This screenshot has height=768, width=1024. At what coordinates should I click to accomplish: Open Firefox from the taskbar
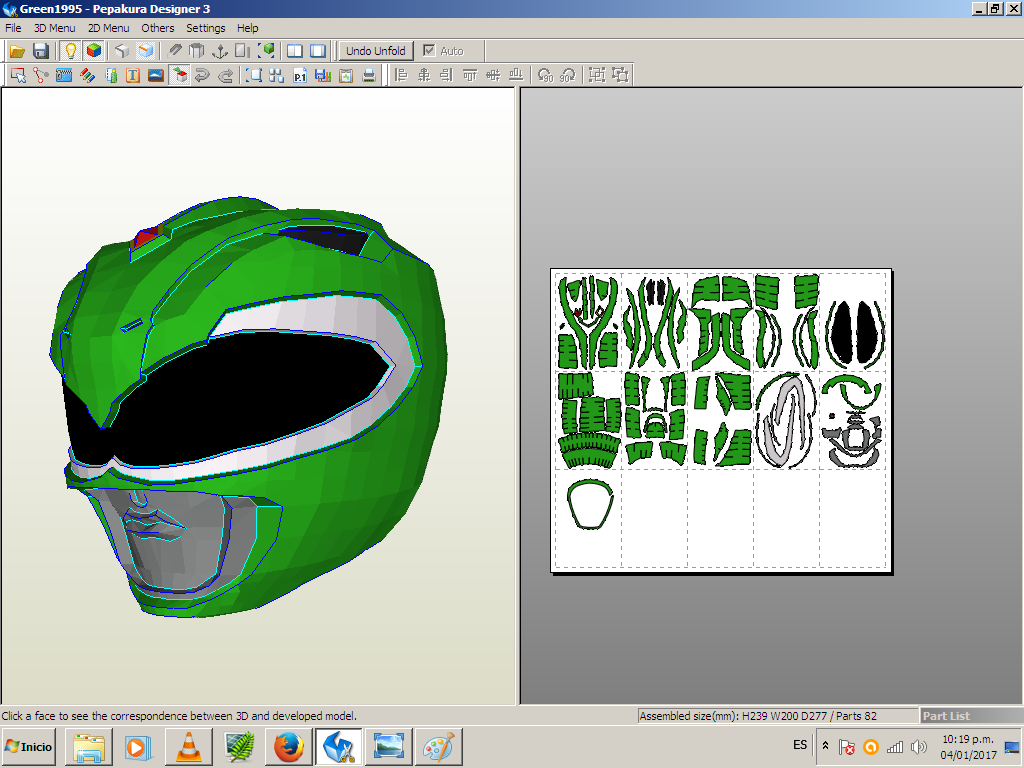(x=289, y=747)
